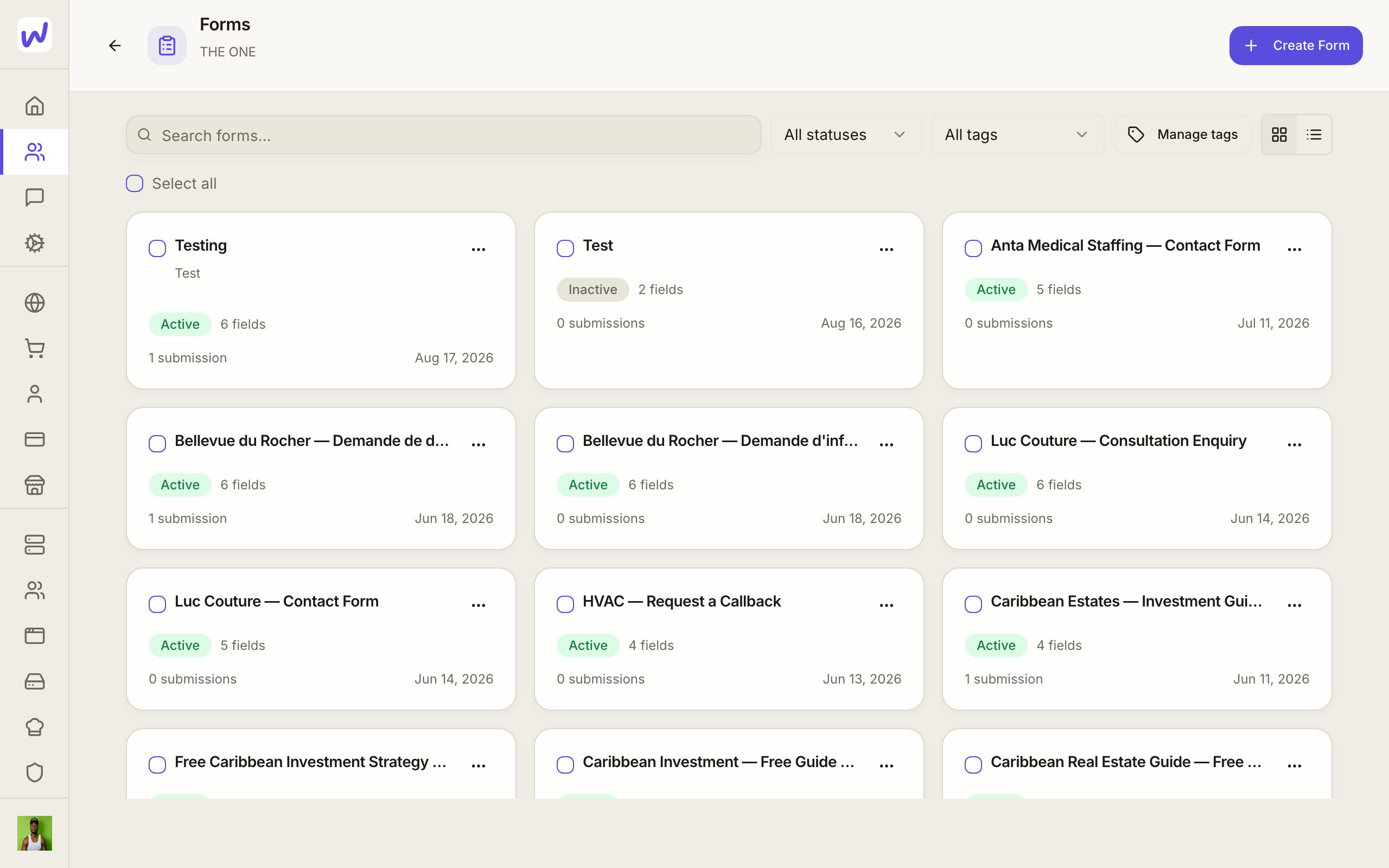Switch to list view layout
This screenshot has height=868, width=1389.
pyautogui.click(x=1314, y=135)
